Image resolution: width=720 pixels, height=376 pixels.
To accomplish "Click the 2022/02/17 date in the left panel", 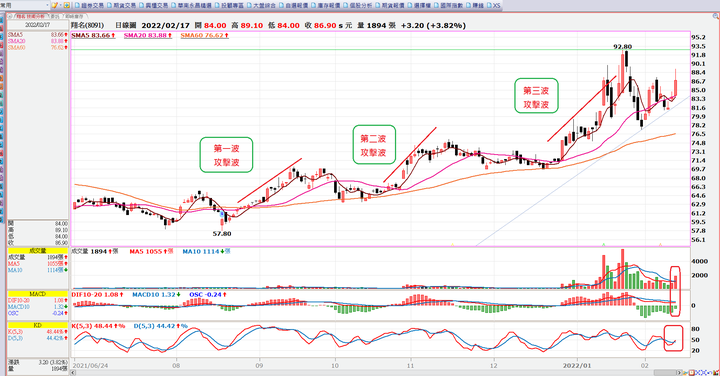I will [38, 25].
